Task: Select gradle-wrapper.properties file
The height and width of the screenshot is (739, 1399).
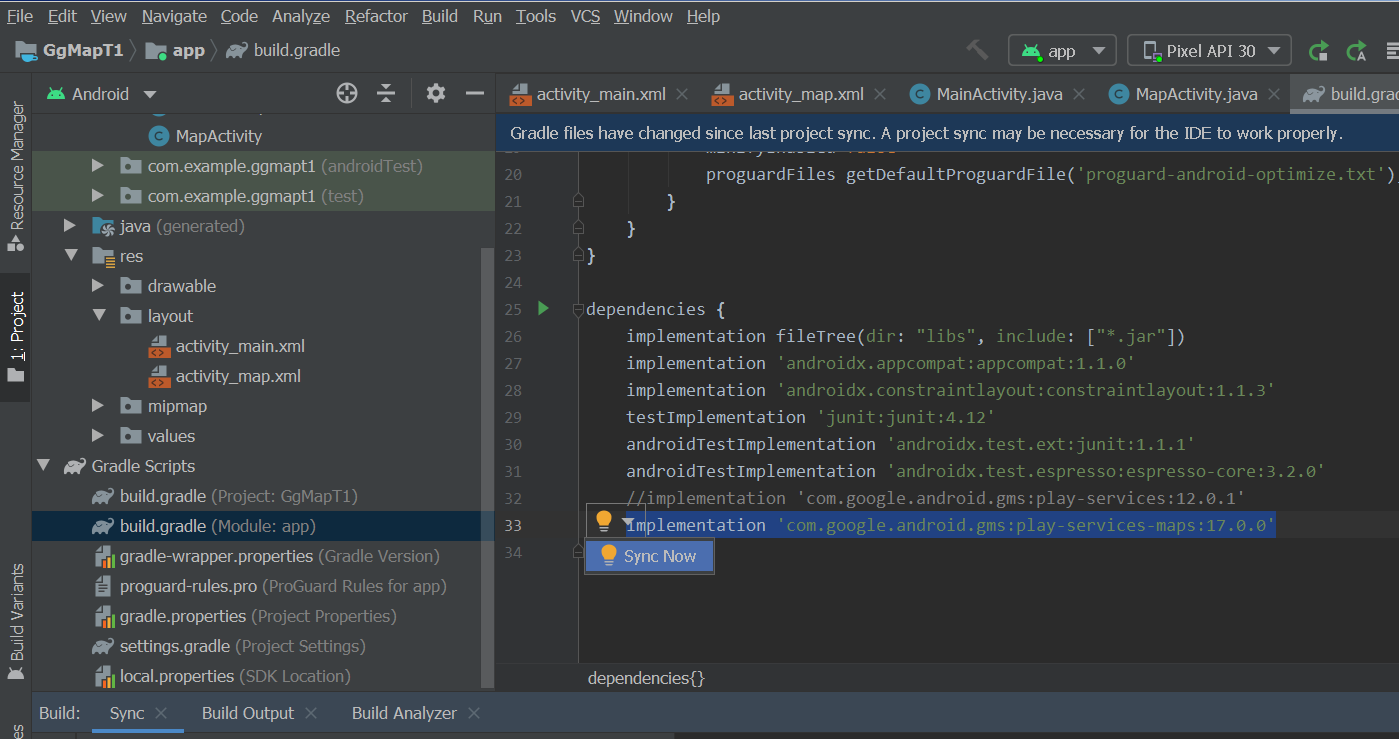Action: click(265, 556)
